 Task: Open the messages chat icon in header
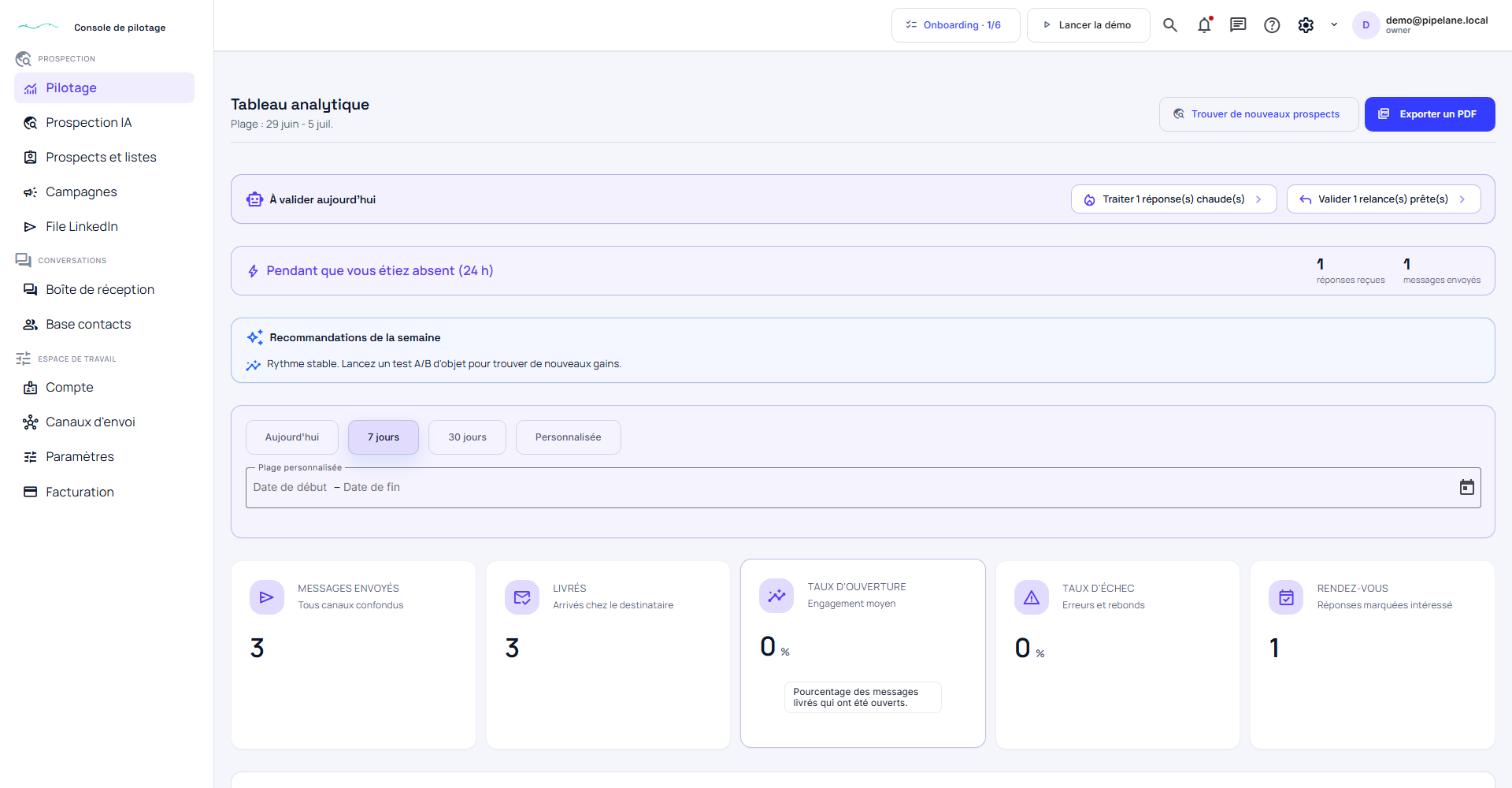coord(1238,25)
